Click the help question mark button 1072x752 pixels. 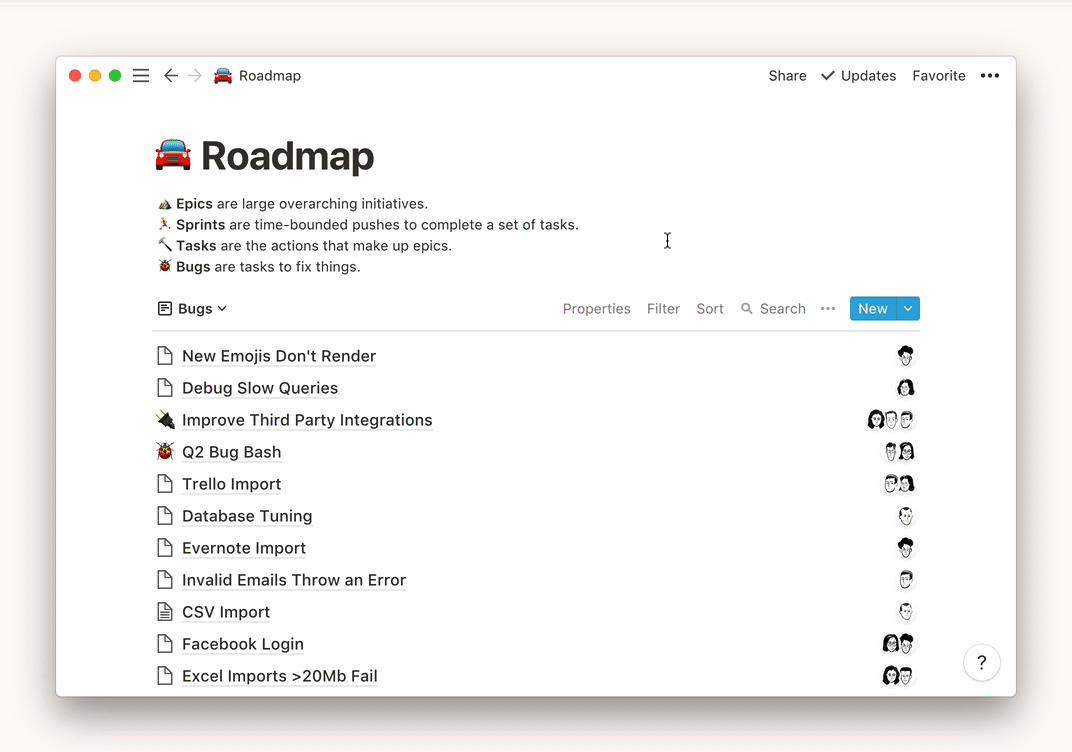point(981,662)
